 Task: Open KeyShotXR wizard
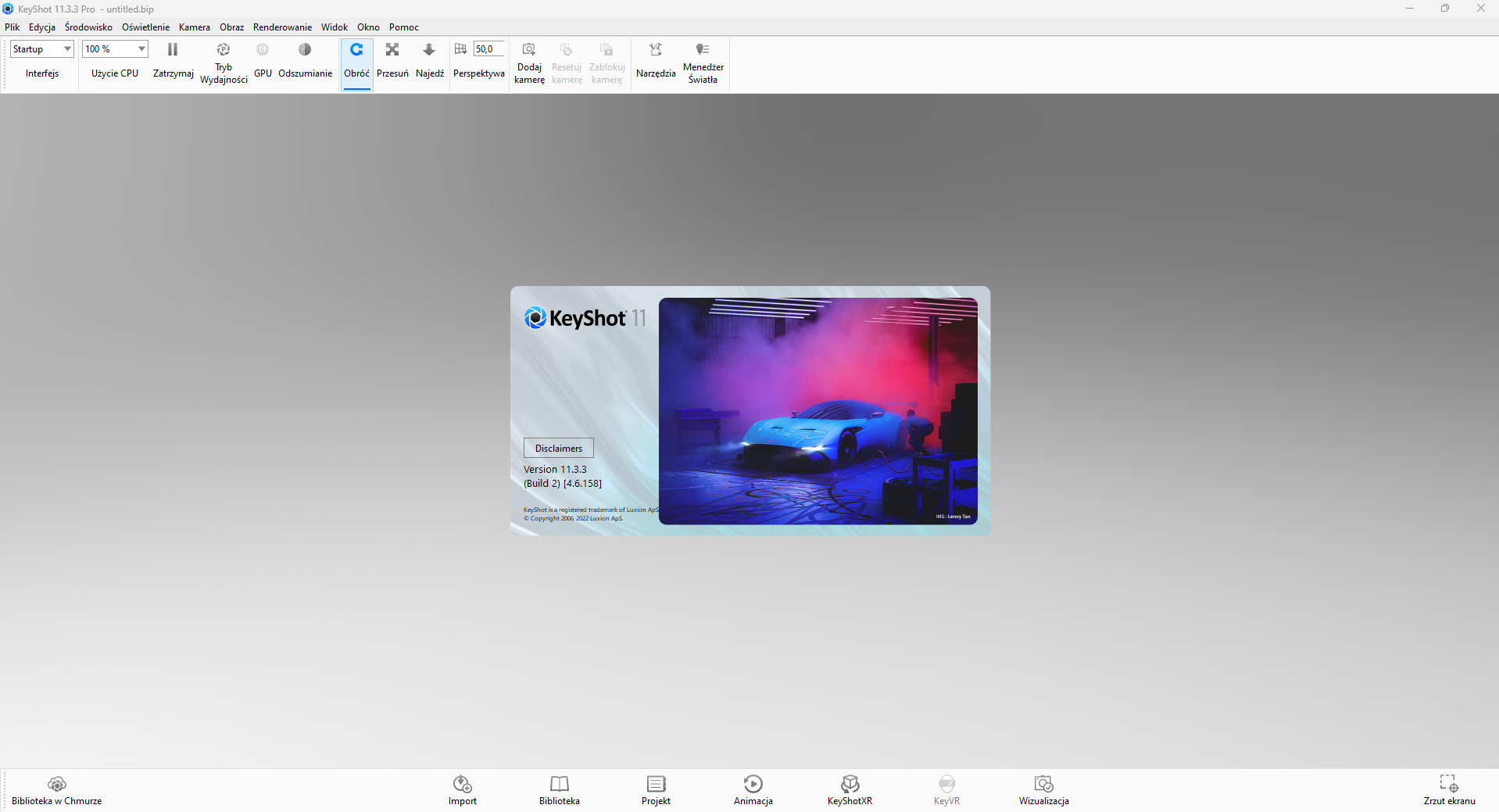click(850, 790)
